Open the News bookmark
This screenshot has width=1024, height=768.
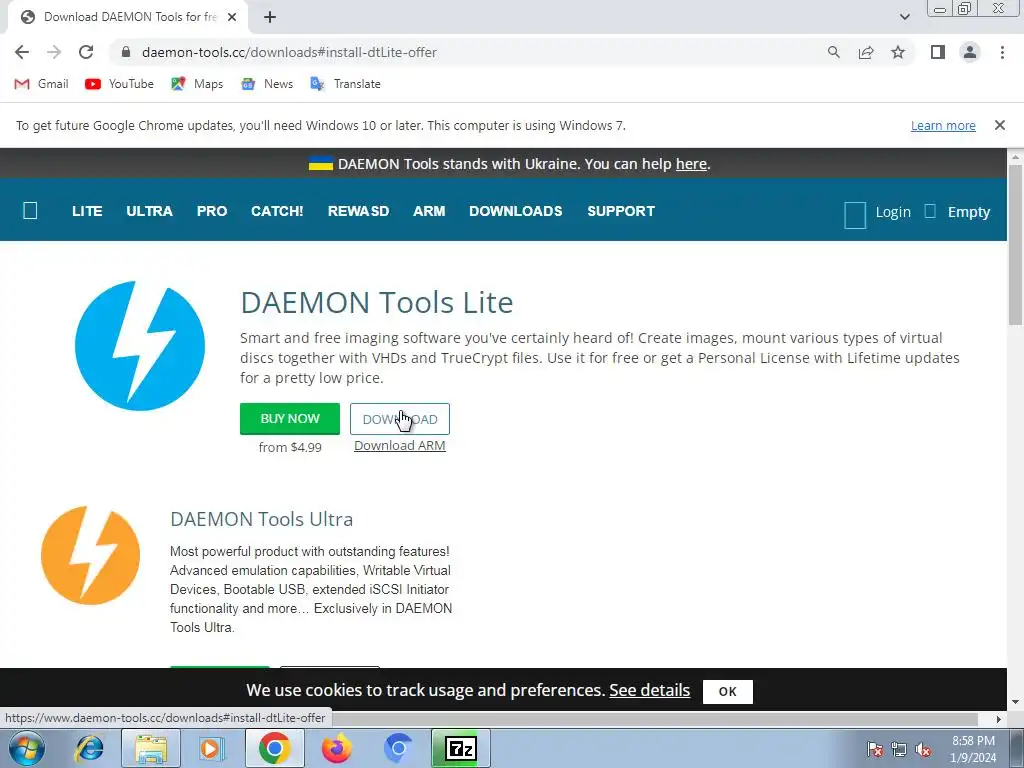pyautogui.click(x=266, y=84)
